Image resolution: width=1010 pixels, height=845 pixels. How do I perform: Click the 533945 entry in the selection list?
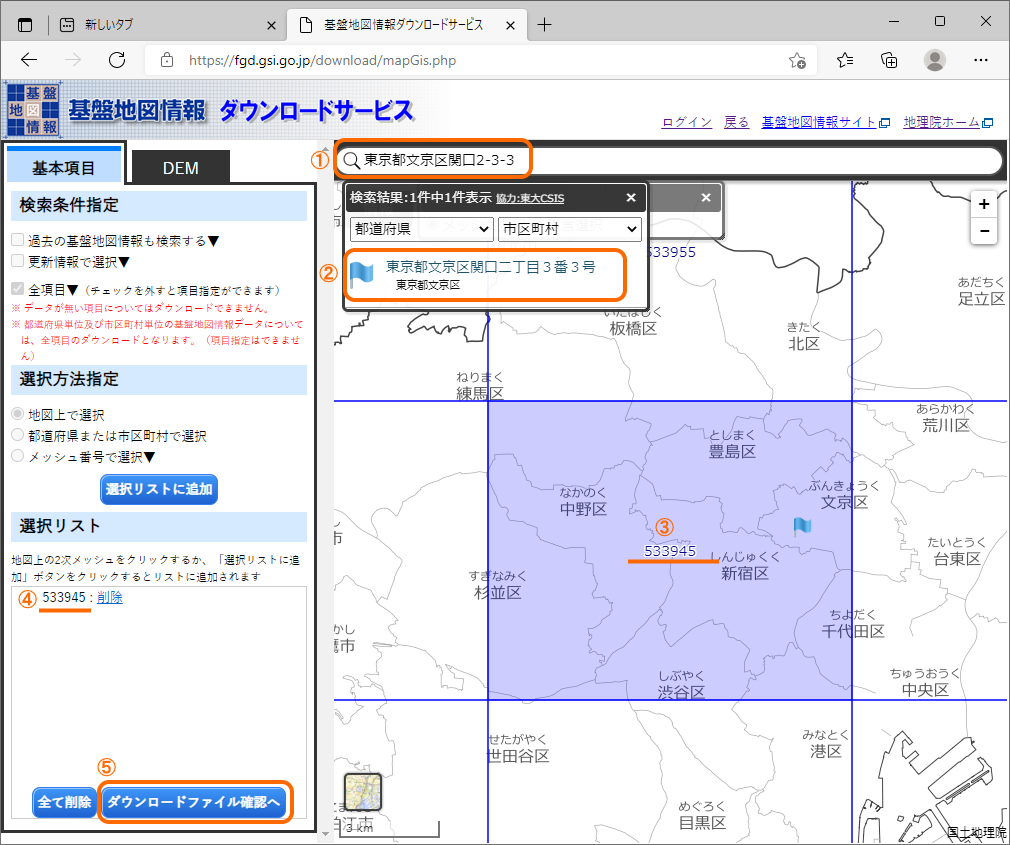point(64,598)
